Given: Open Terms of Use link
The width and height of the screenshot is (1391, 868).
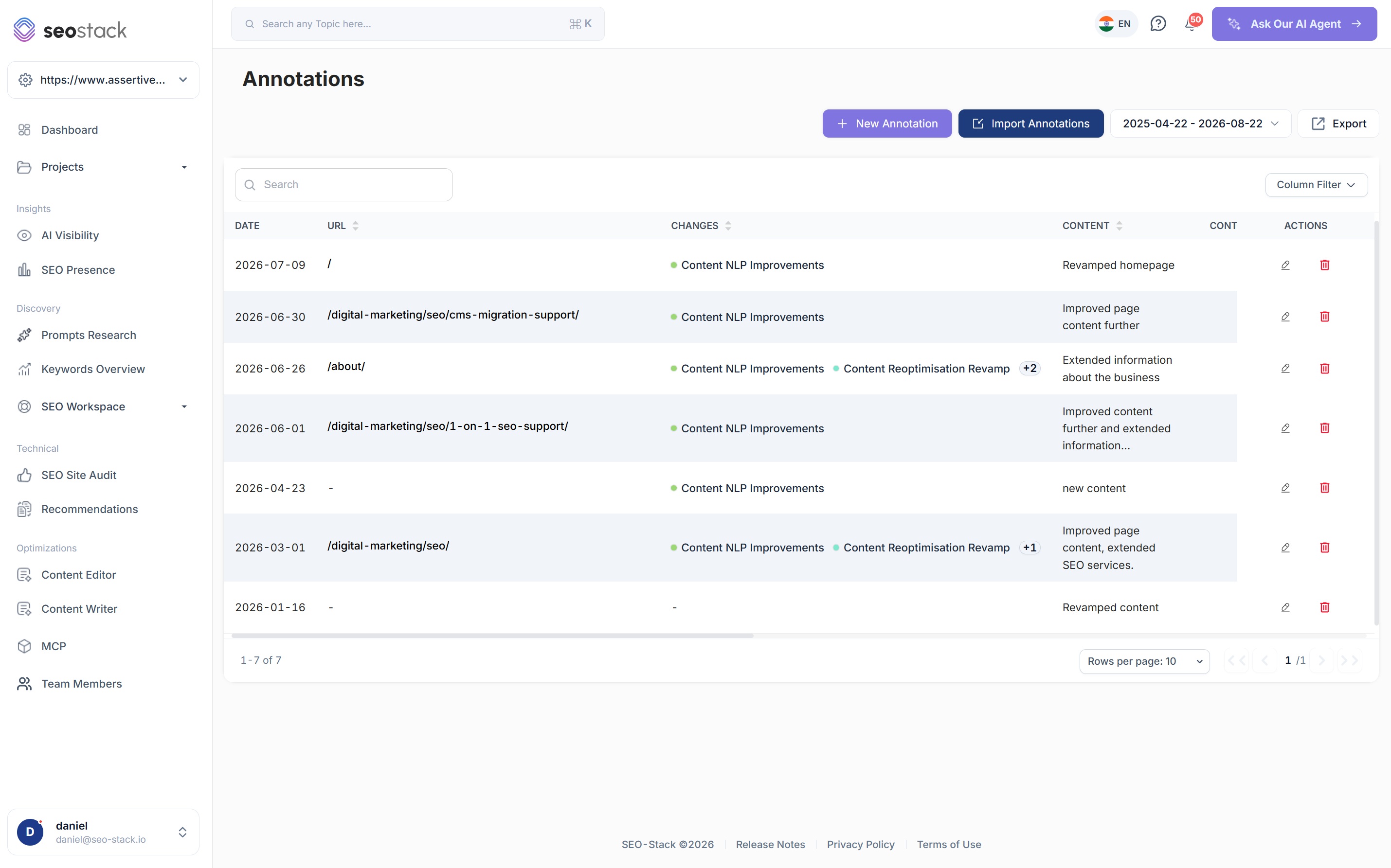Looking at the screenshot, I should (949, 845).
